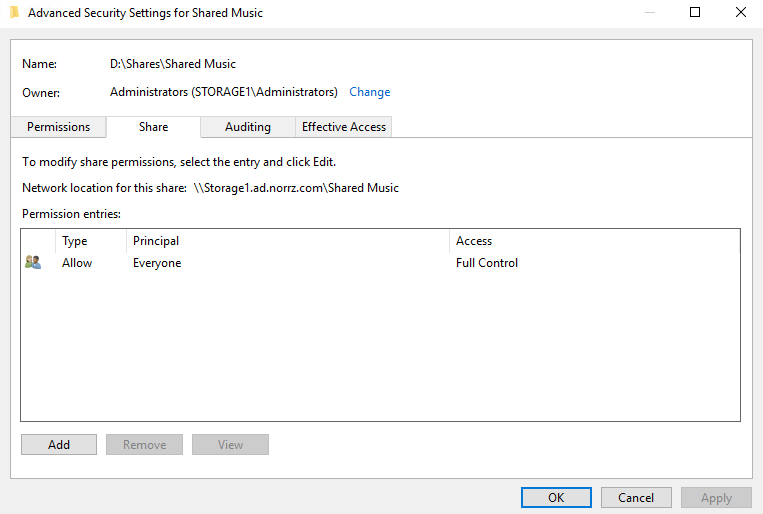Click the View button
The image size is (763, 514).
point(230,445)
